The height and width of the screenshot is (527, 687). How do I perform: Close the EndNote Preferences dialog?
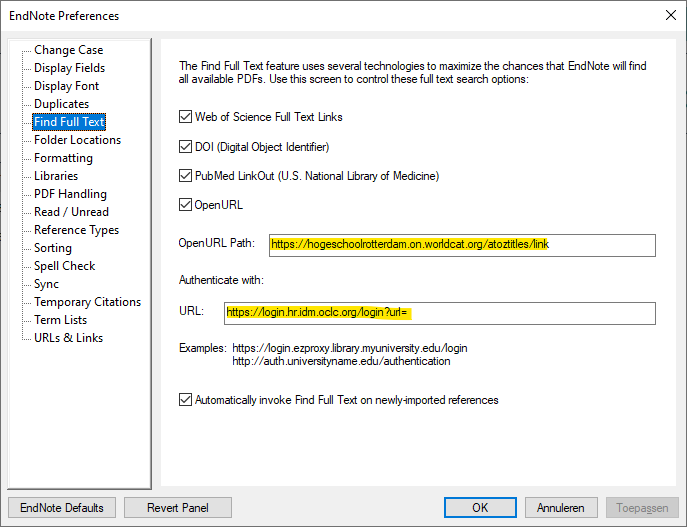(x=669, y=15)
